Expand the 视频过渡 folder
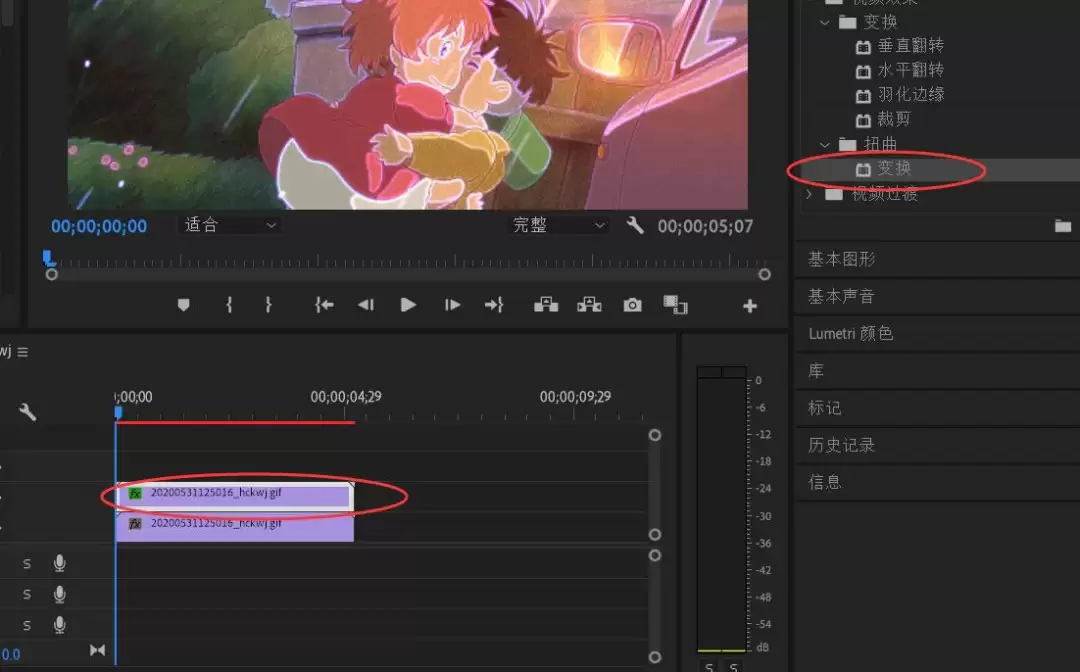Screen dimensions: 1080x672 point(809,195)
